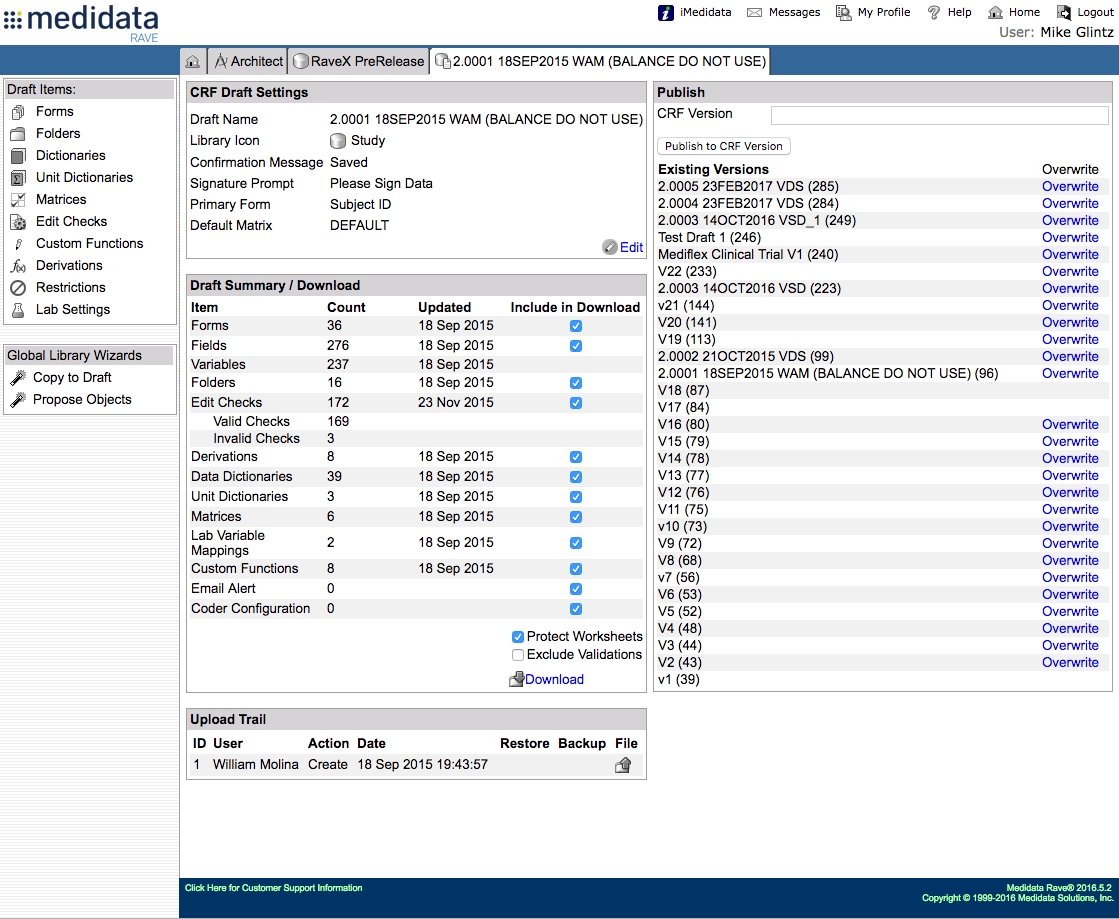Uncheck Include in Download for Derivations
This screenshot has width=1119, height=919.
[576, 457]
